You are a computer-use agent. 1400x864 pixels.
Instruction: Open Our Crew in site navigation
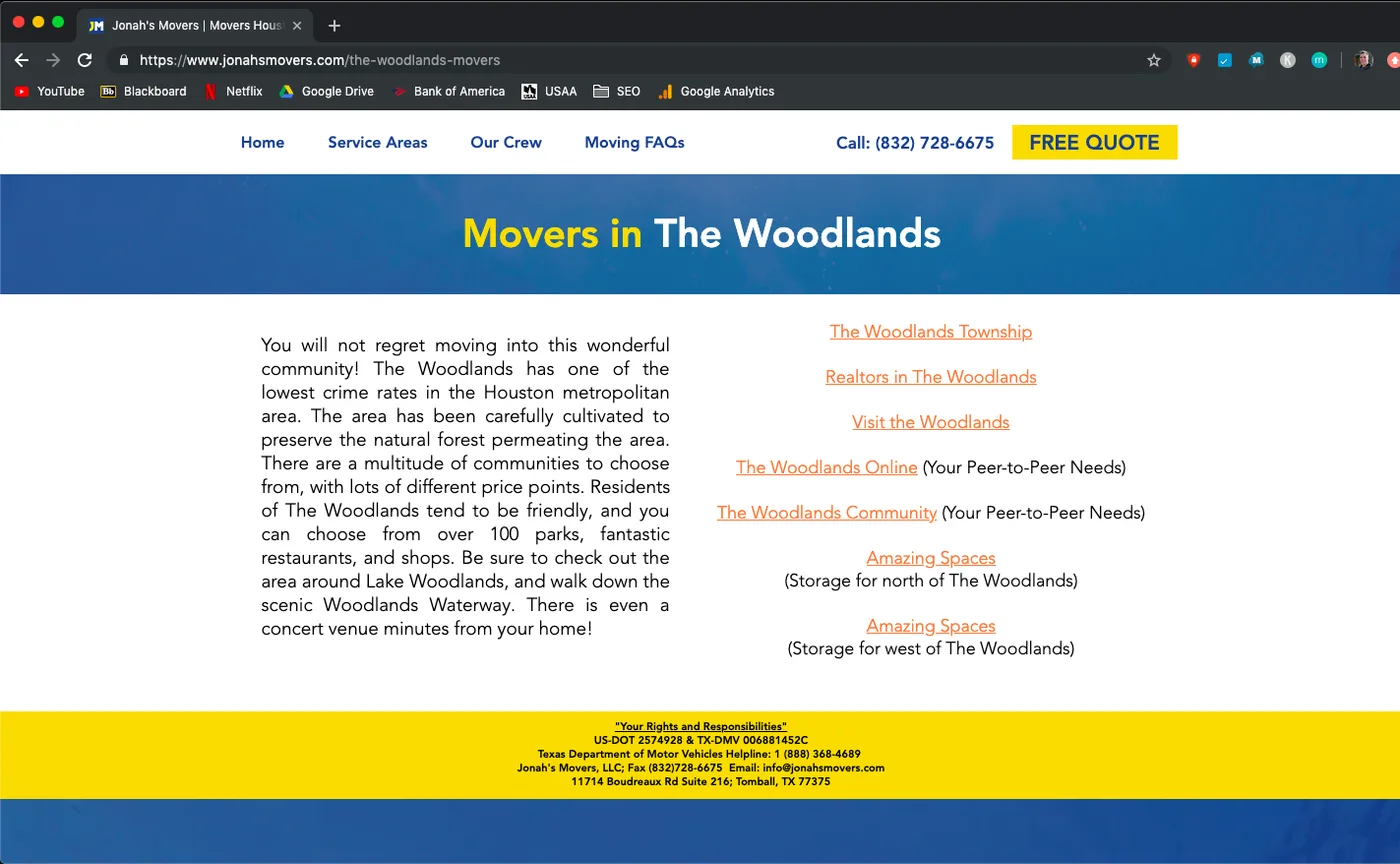[x=506, y=142]
